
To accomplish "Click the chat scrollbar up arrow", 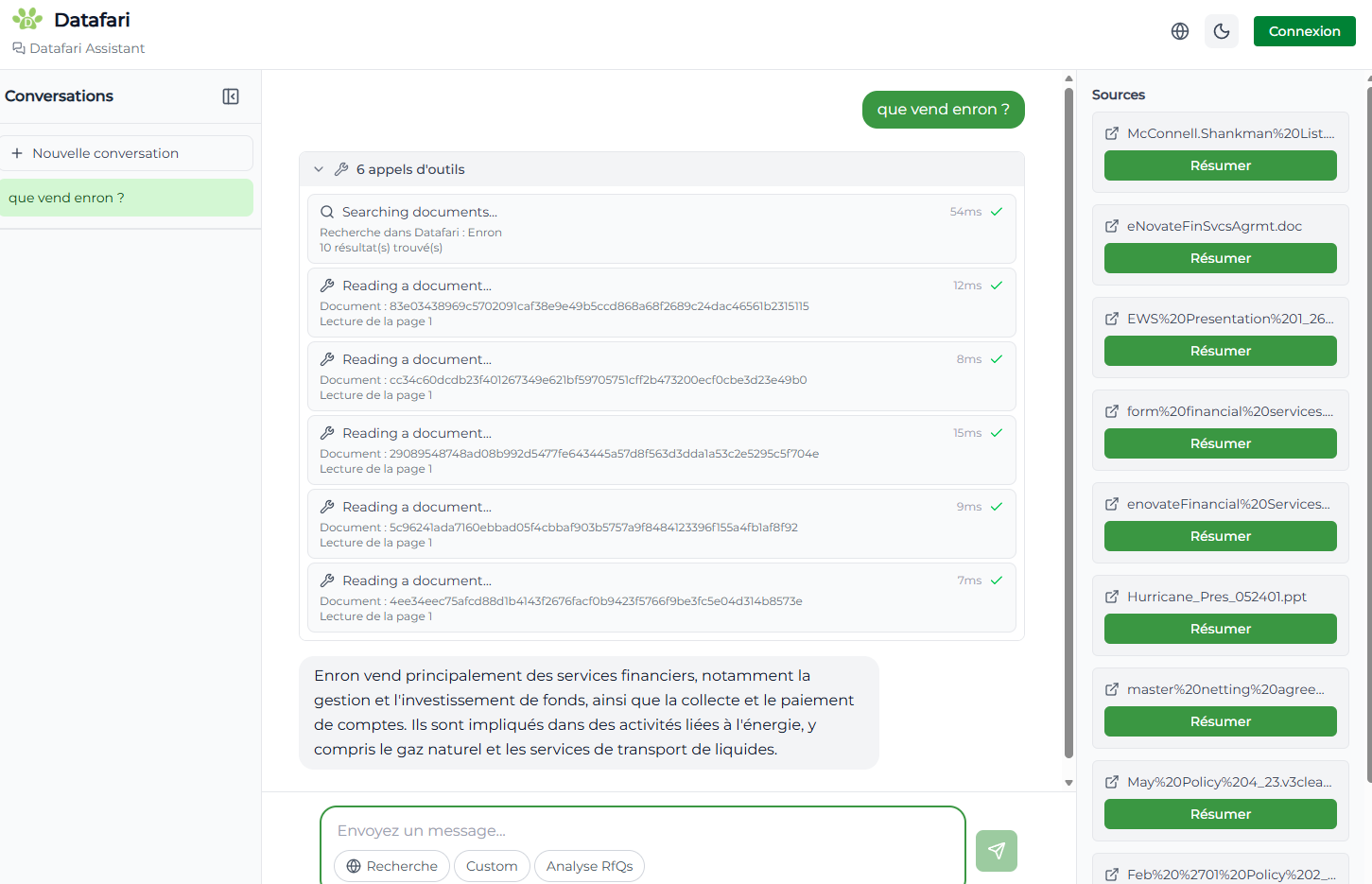I will [1068, 78].
